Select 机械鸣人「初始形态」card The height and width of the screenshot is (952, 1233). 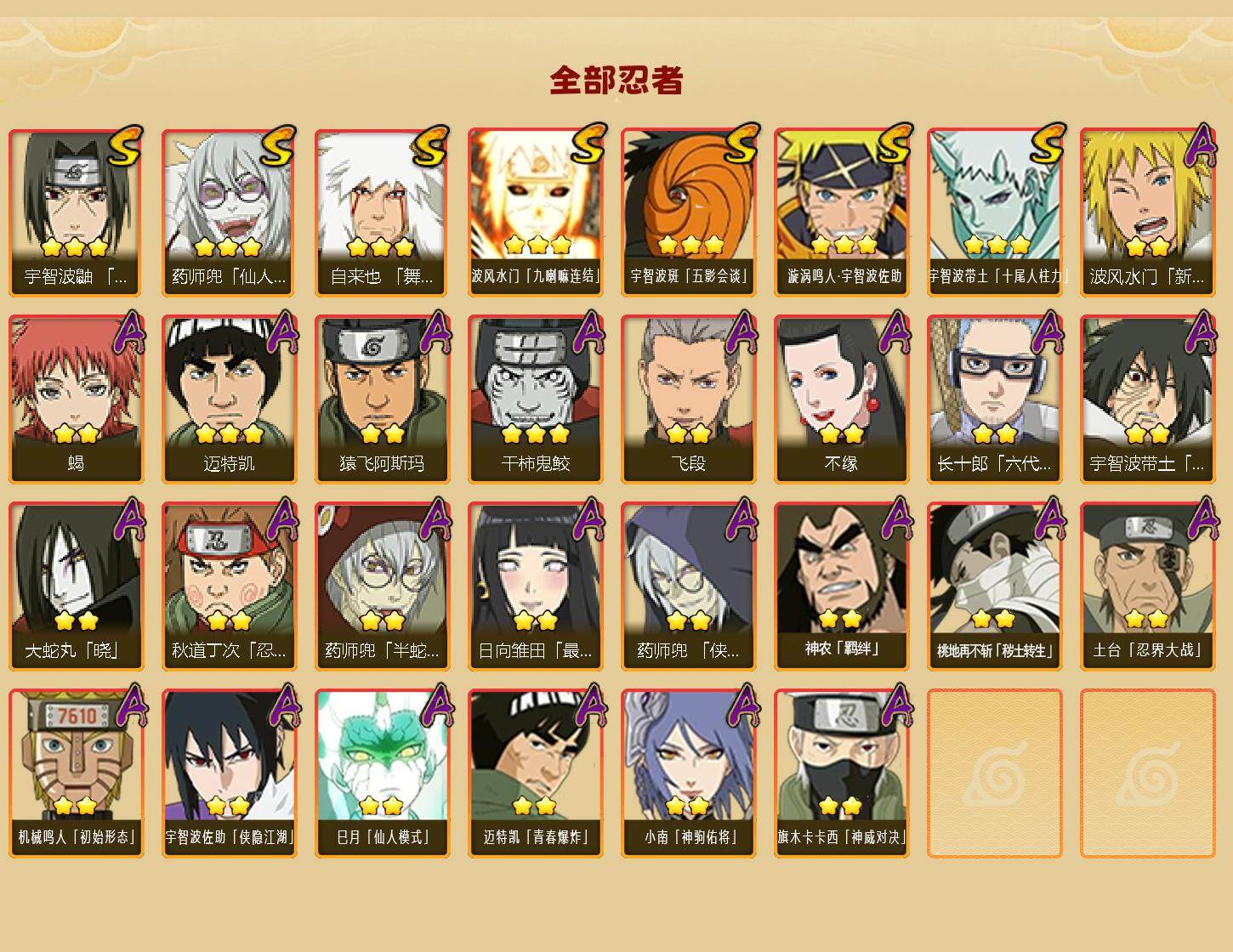(76, 773)
